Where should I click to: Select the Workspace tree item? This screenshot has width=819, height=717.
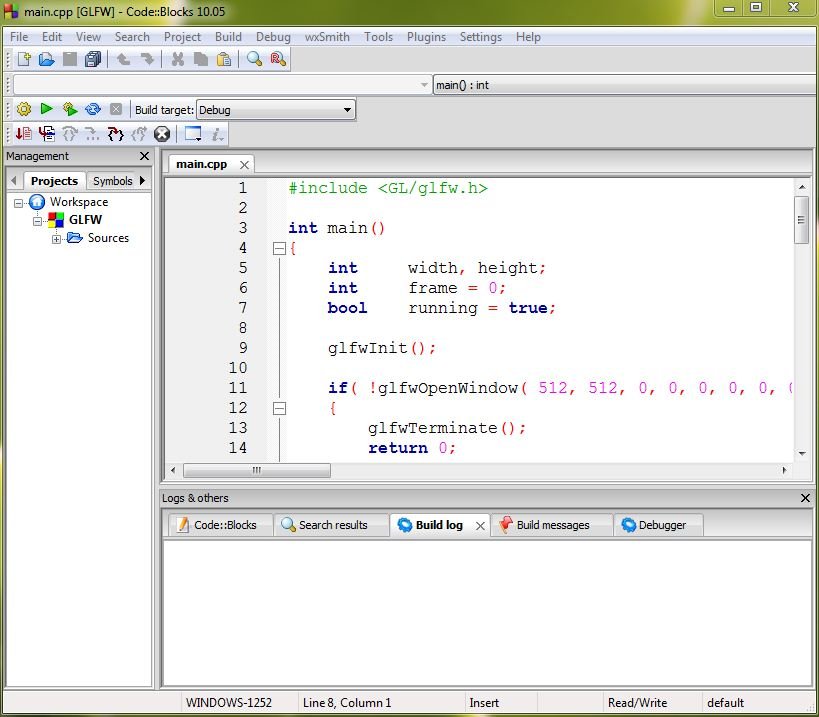pyautogui.click(x=79, y=202)
